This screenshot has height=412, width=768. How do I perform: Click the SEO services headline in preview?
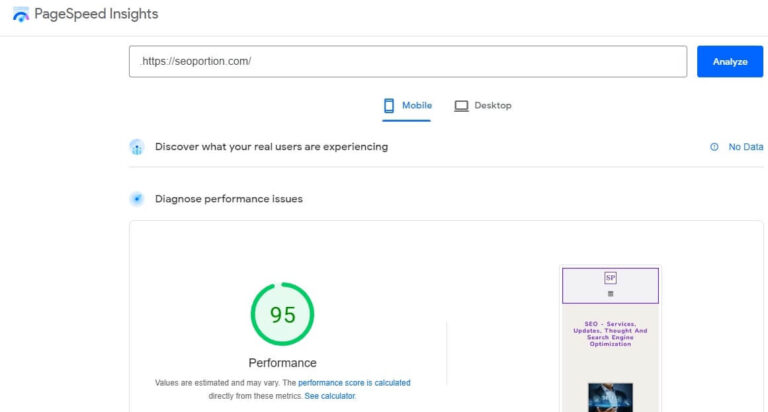pyautogui.click(x=610, y=334)
